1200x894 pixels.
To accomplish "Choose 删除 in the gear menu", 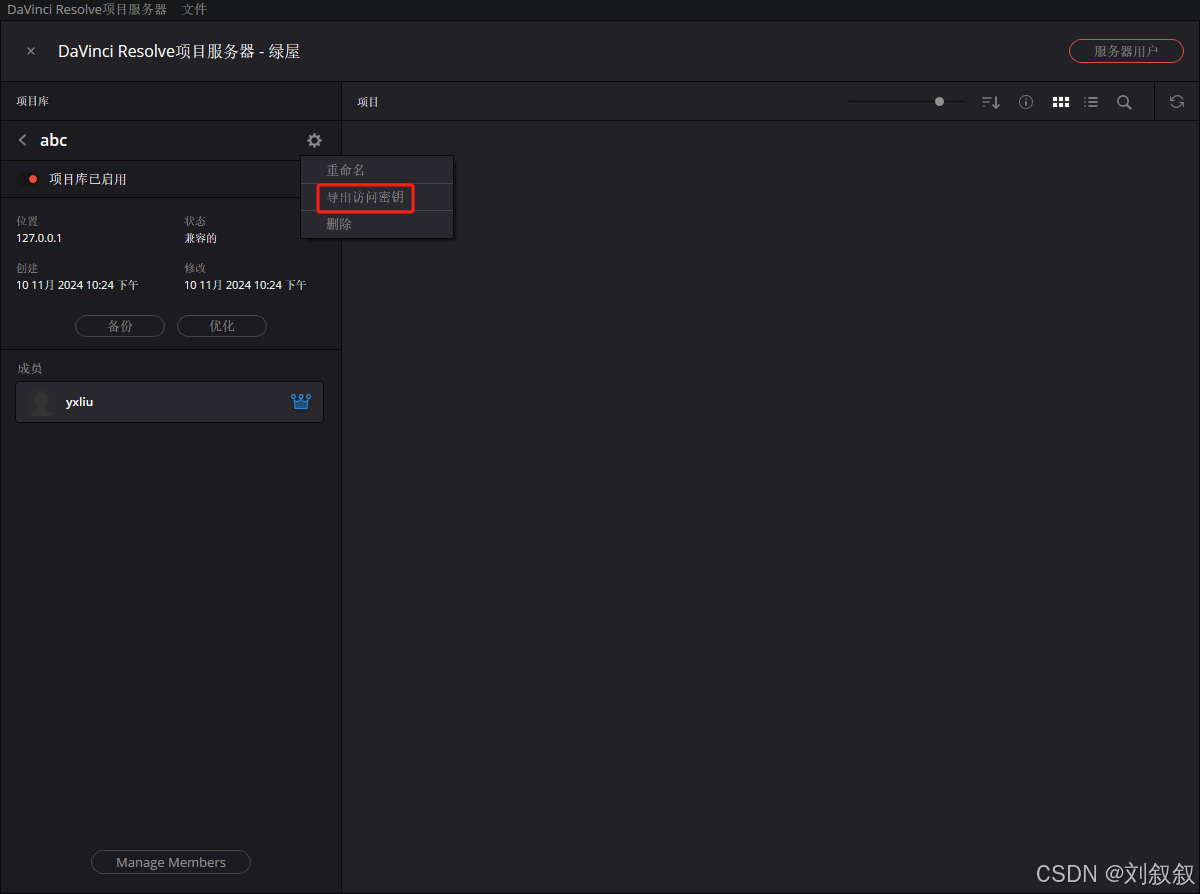I will 339,223.
